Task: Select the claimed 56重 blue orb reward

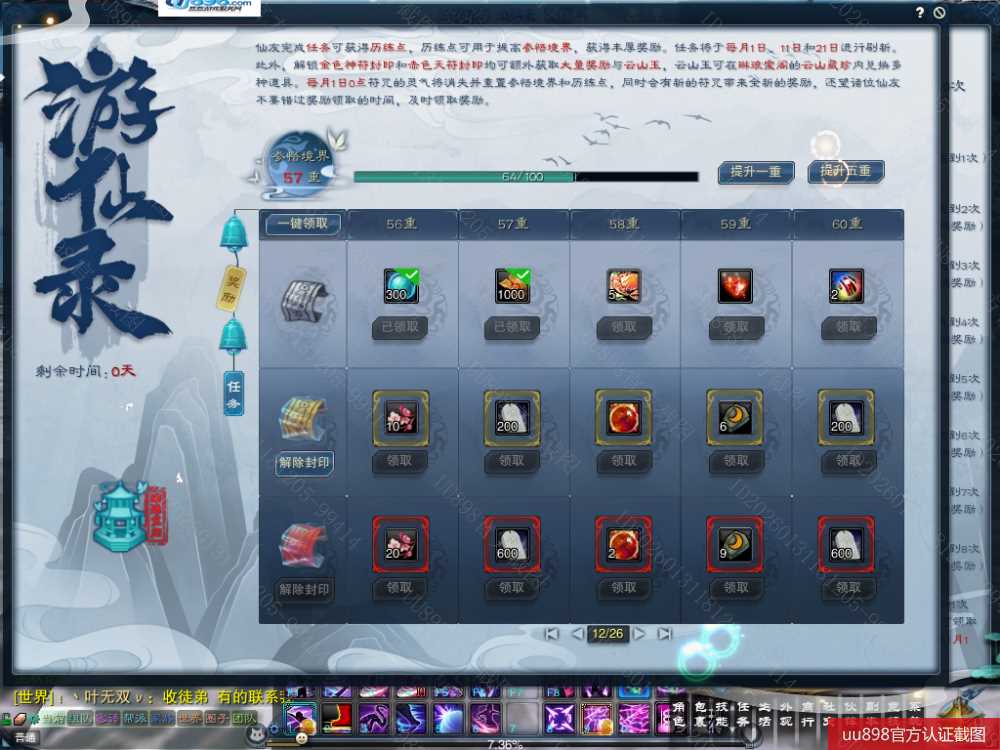Action: pyautogui.click(x=401, y=287)
